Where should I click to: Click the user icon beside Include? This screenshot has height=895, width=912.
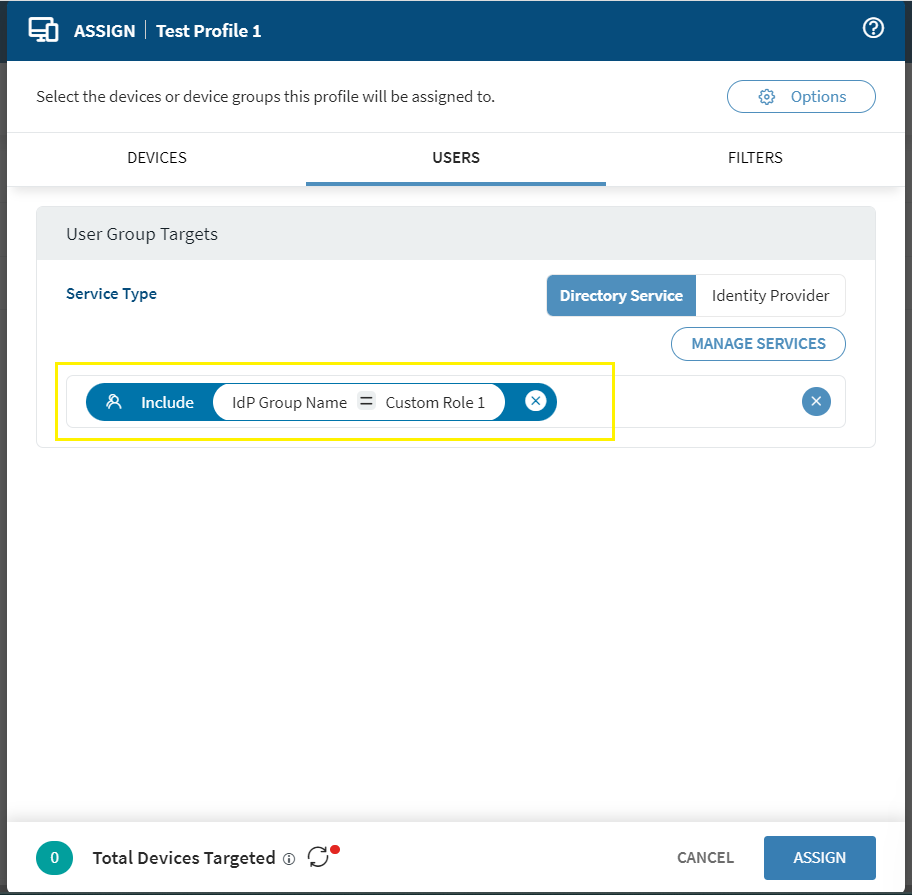(114, 402)
